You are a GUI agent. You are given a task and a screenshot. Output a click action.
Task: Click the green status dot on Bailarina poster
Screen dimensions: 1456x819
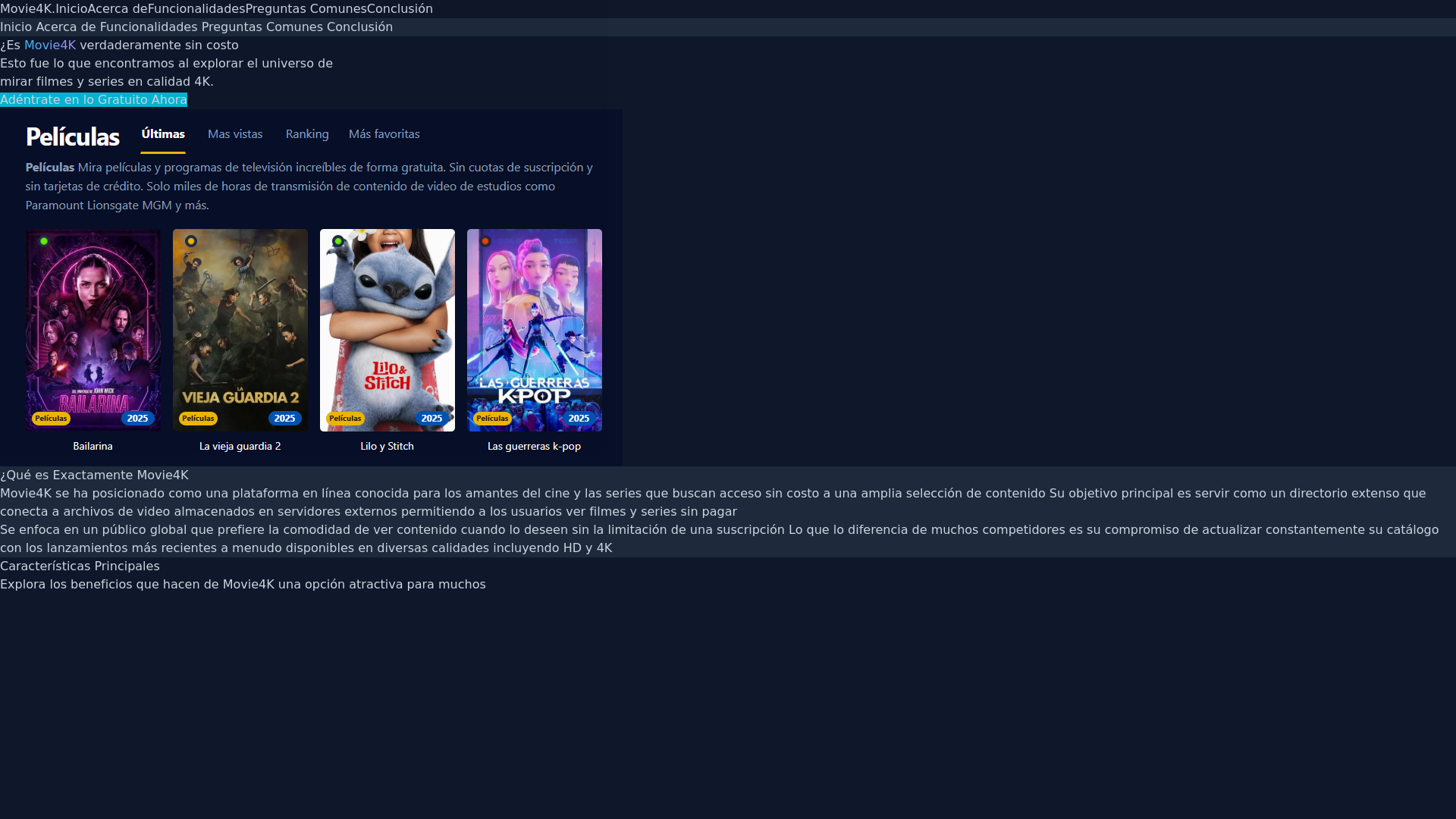click(44, 241)
